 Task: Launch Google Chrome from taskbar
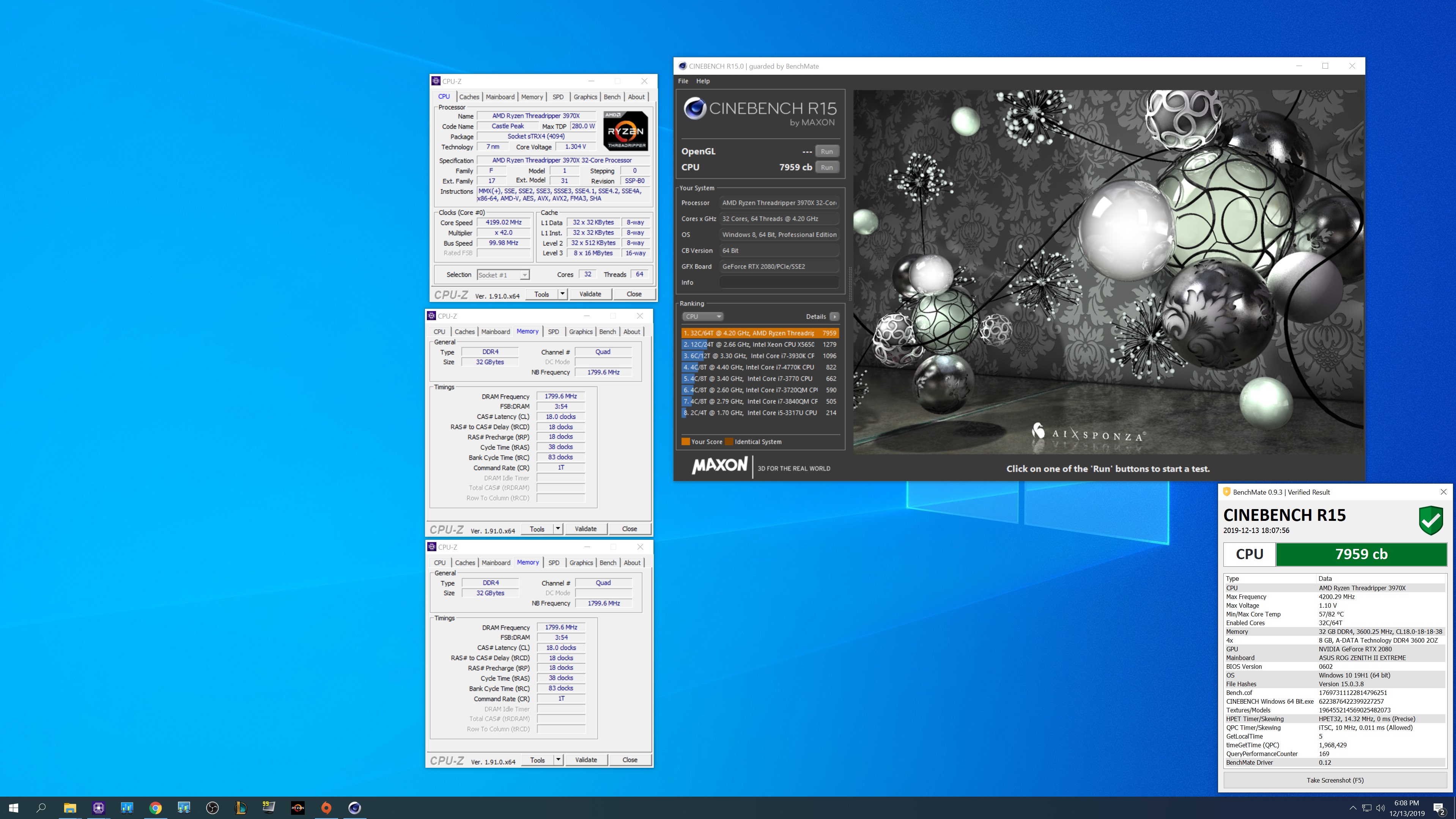click(156, 808)
